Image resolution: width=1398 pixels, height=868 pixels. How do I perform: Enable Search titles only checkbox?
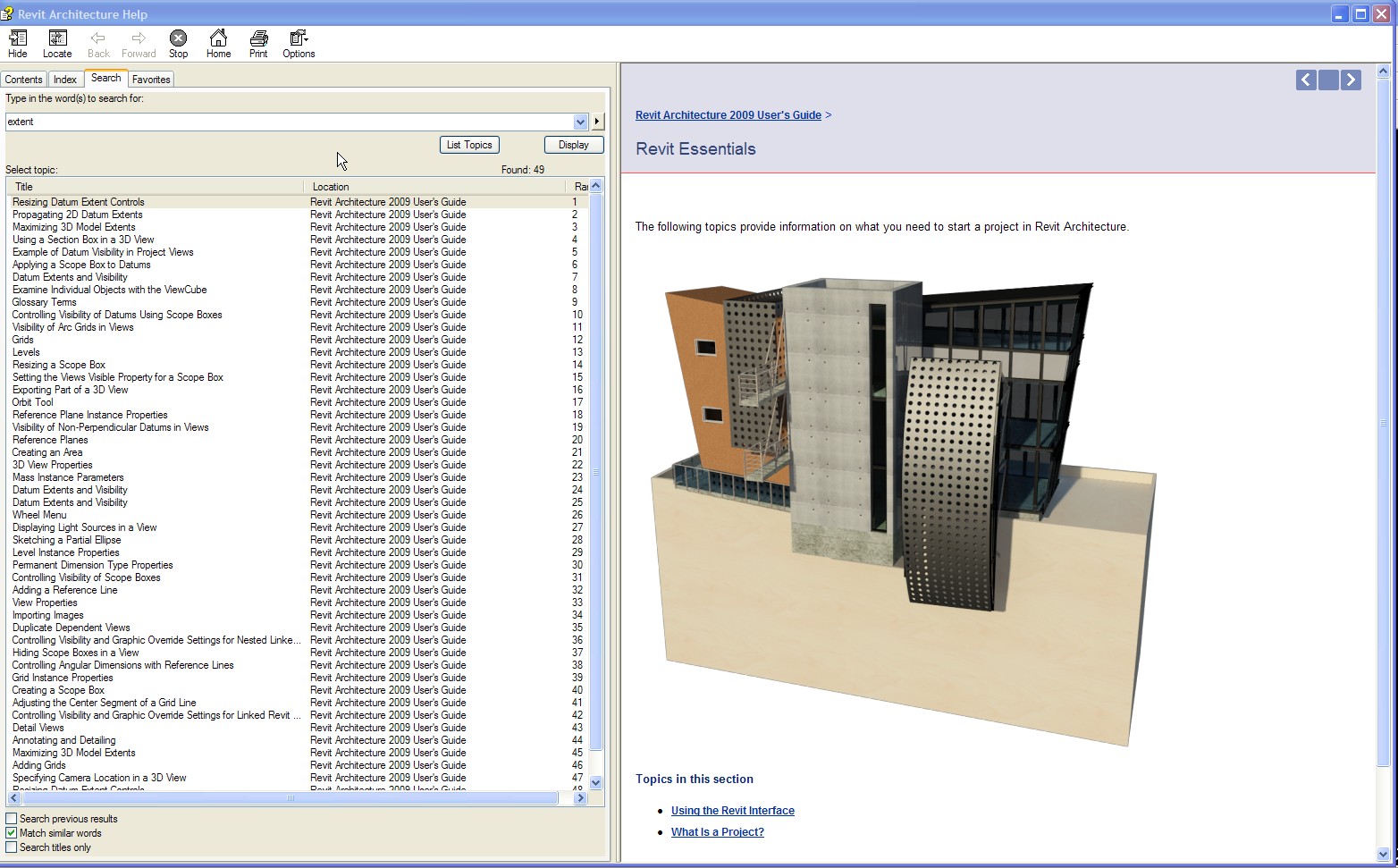point(12,847)
